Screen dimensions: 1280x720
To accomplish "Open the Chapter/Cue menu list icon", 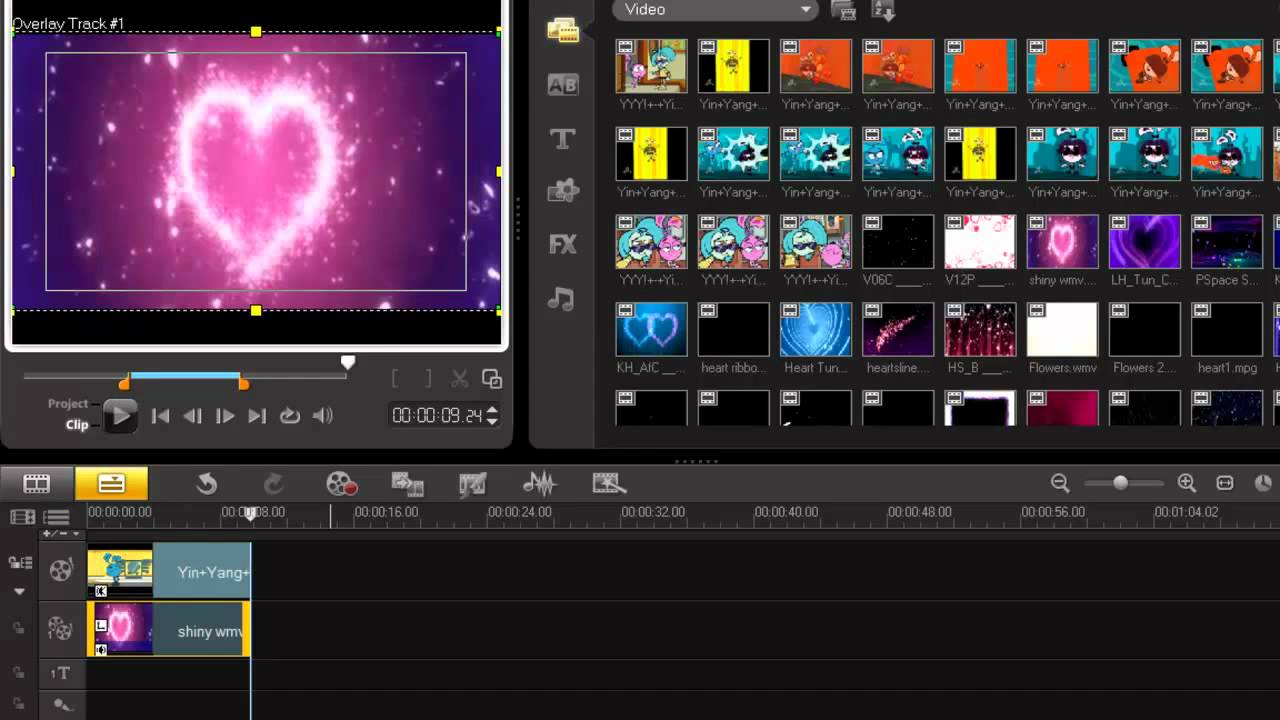I will coord(57,517).
